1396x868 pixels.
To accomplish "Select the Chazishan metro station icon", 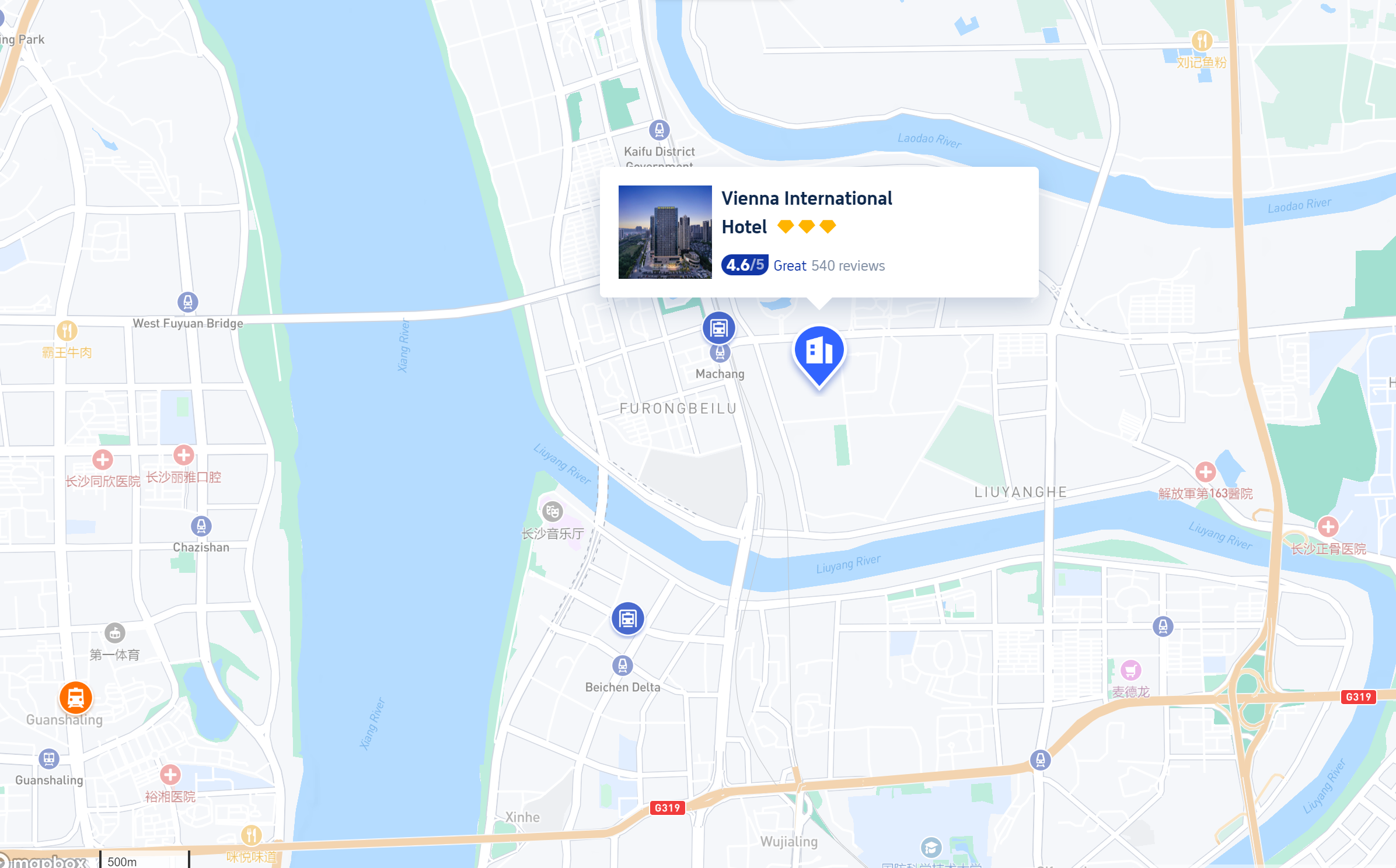I will 201,526.
